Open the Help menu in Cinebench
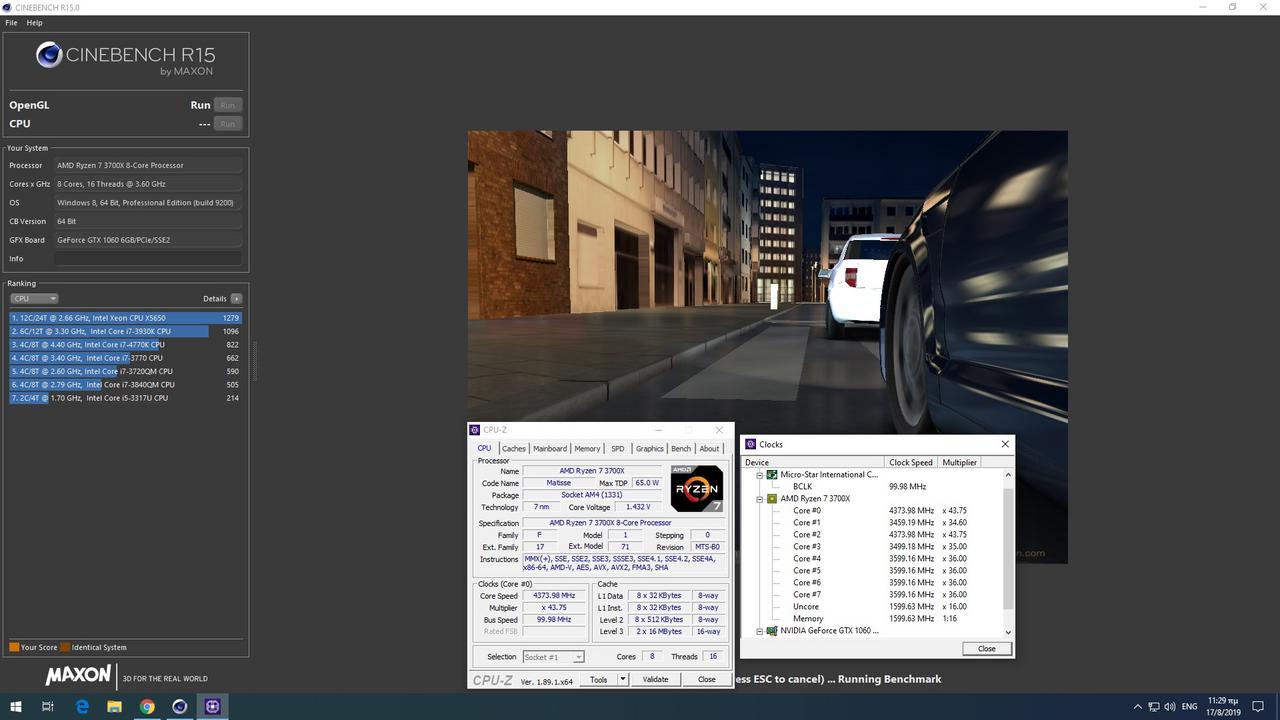Viewport: 1280px width, 720px height. tap(34, 22)
